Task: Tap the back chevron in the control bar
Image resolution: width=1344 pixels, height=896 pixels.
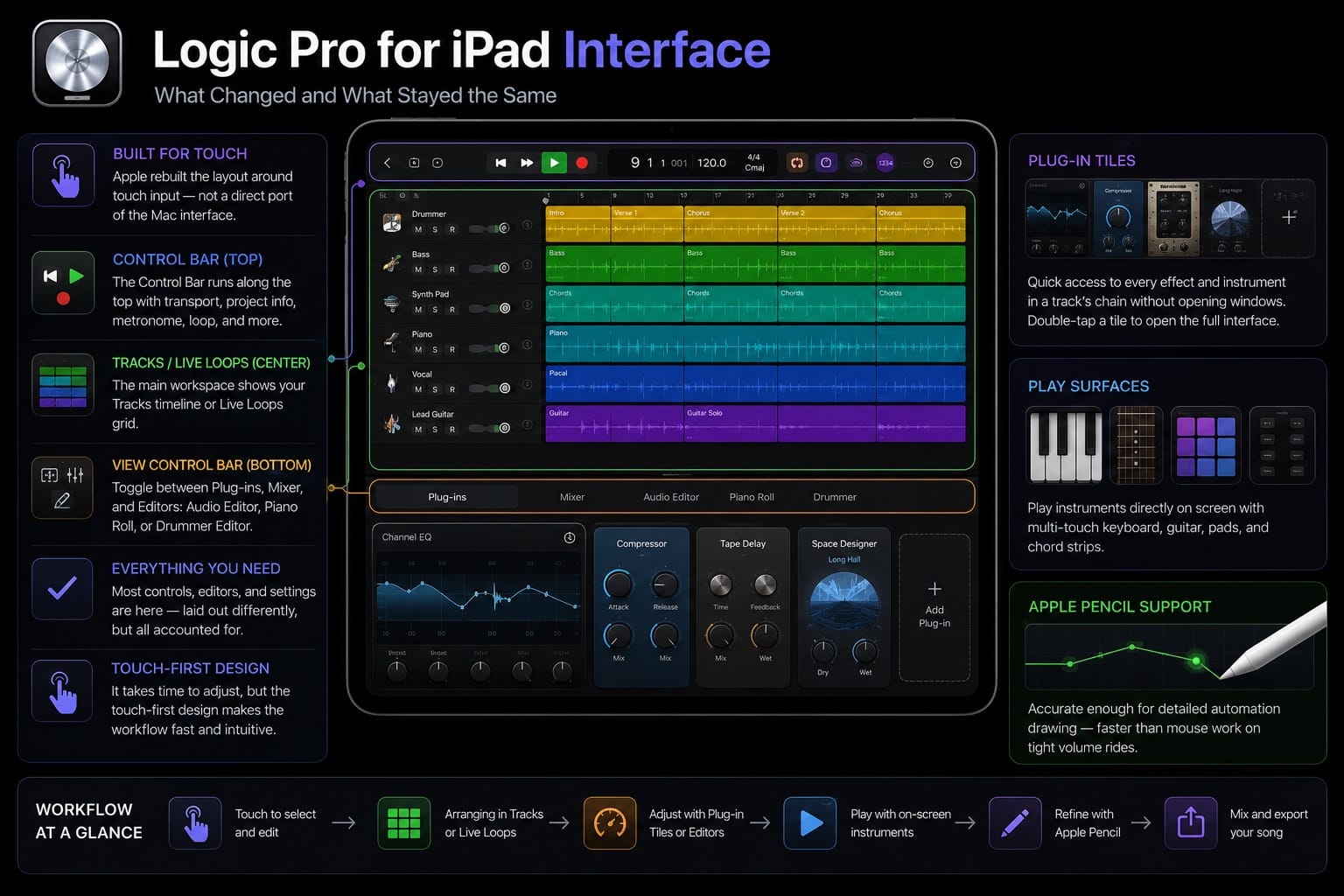Action: click(388, 163)
